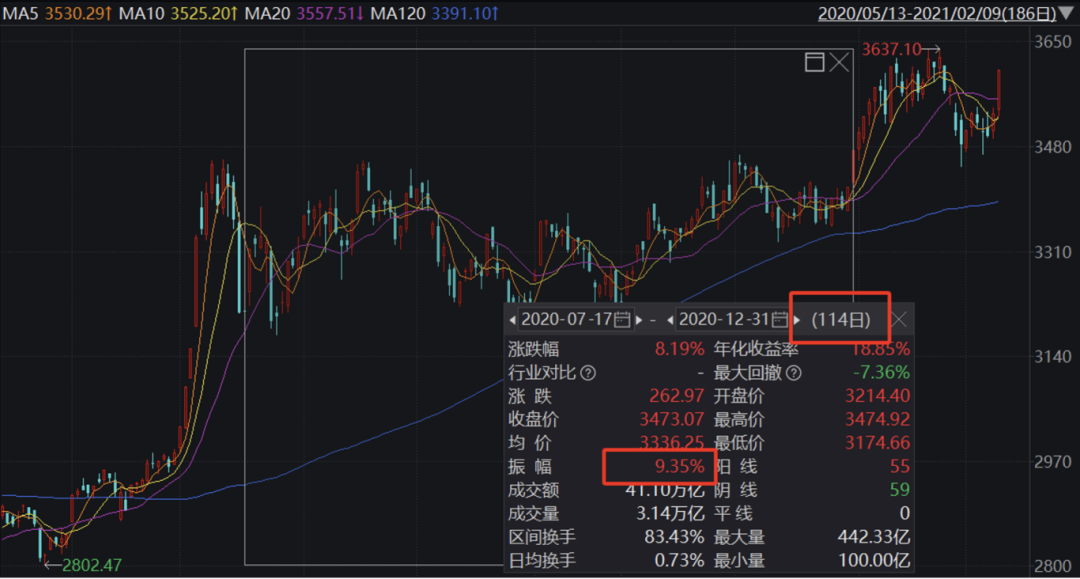This screenshot has height=579, width=1080.
Task: Click the 阳线 count 55
Action: (x=900, y=466)
